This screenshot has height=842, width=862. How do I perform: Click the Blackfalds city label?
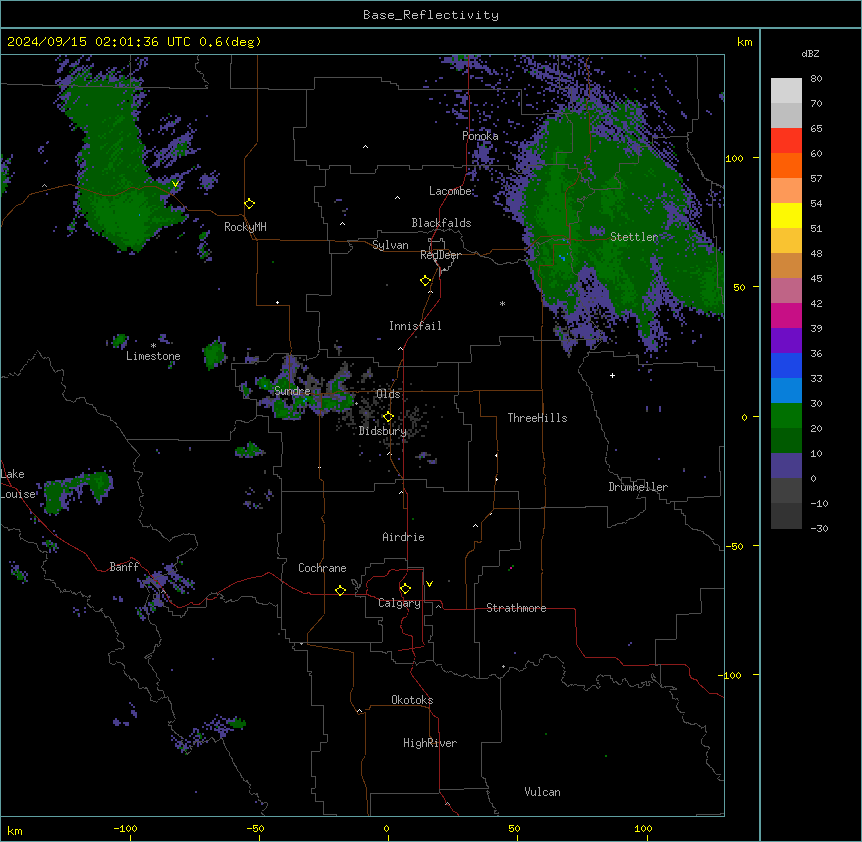coord(441,223)
